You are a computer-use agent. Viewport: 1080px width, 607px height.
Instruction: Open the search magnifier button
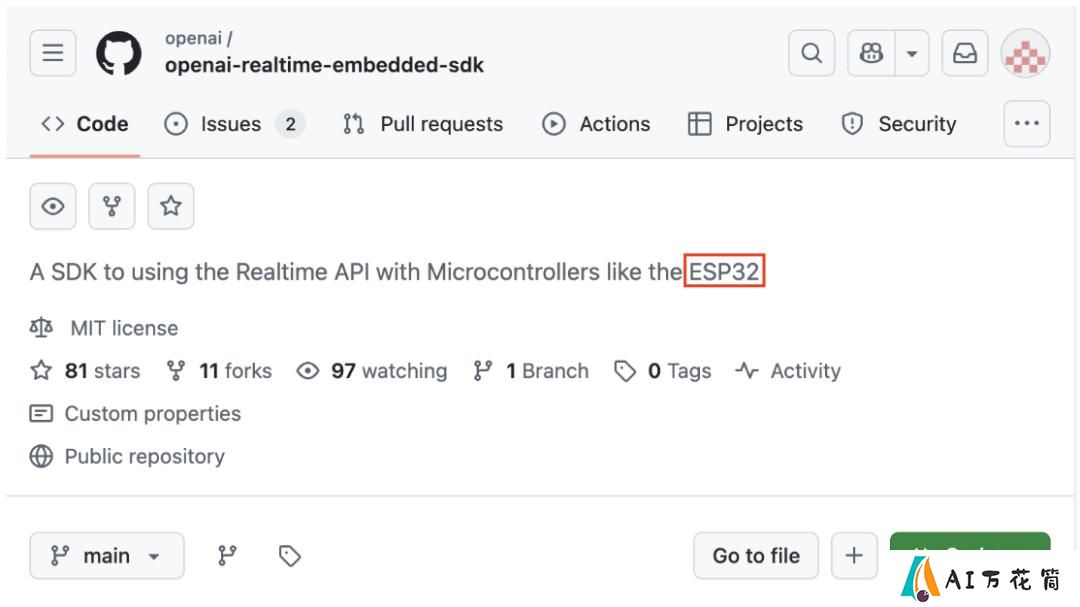811,53
